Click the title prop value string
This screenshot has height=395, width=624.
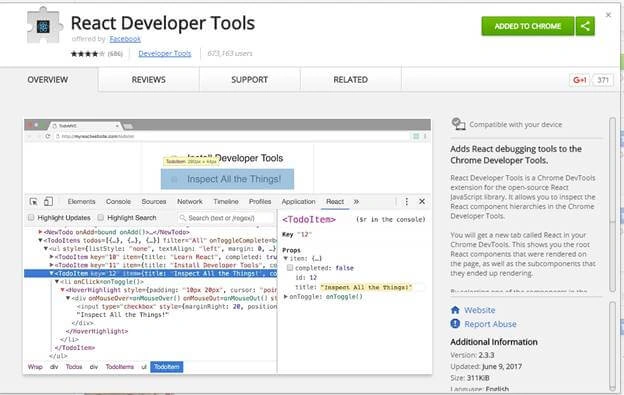pos(366,287)
